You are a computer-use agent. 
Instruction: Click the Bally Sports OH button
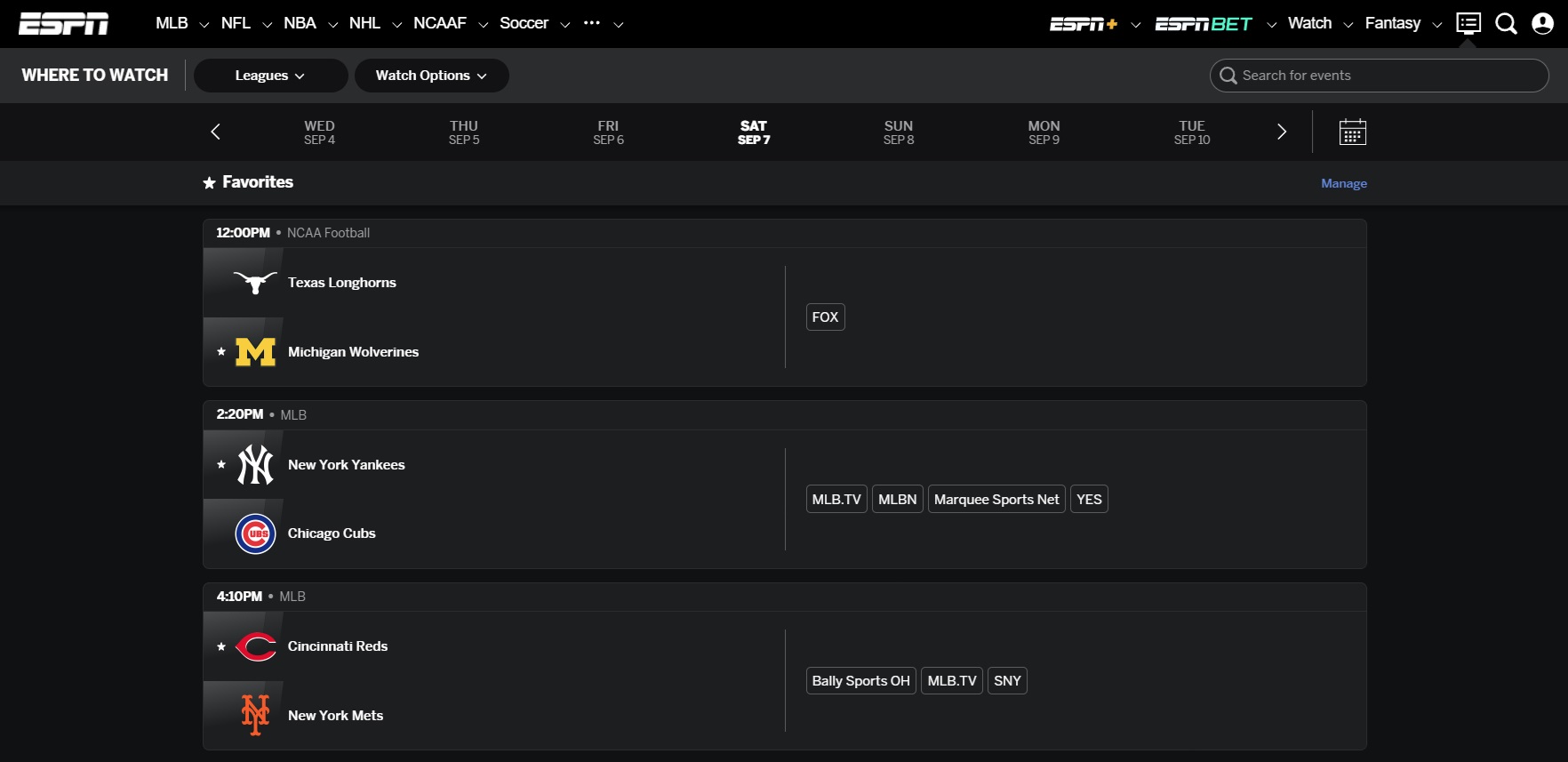tap(860, 681)
